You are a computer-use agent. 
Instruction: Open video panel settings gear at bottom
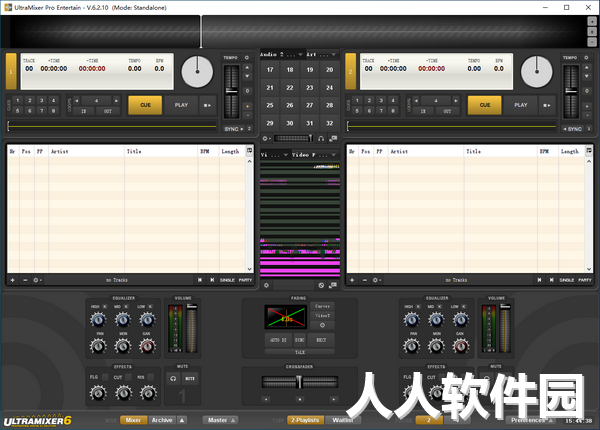(x=266, y=285)
